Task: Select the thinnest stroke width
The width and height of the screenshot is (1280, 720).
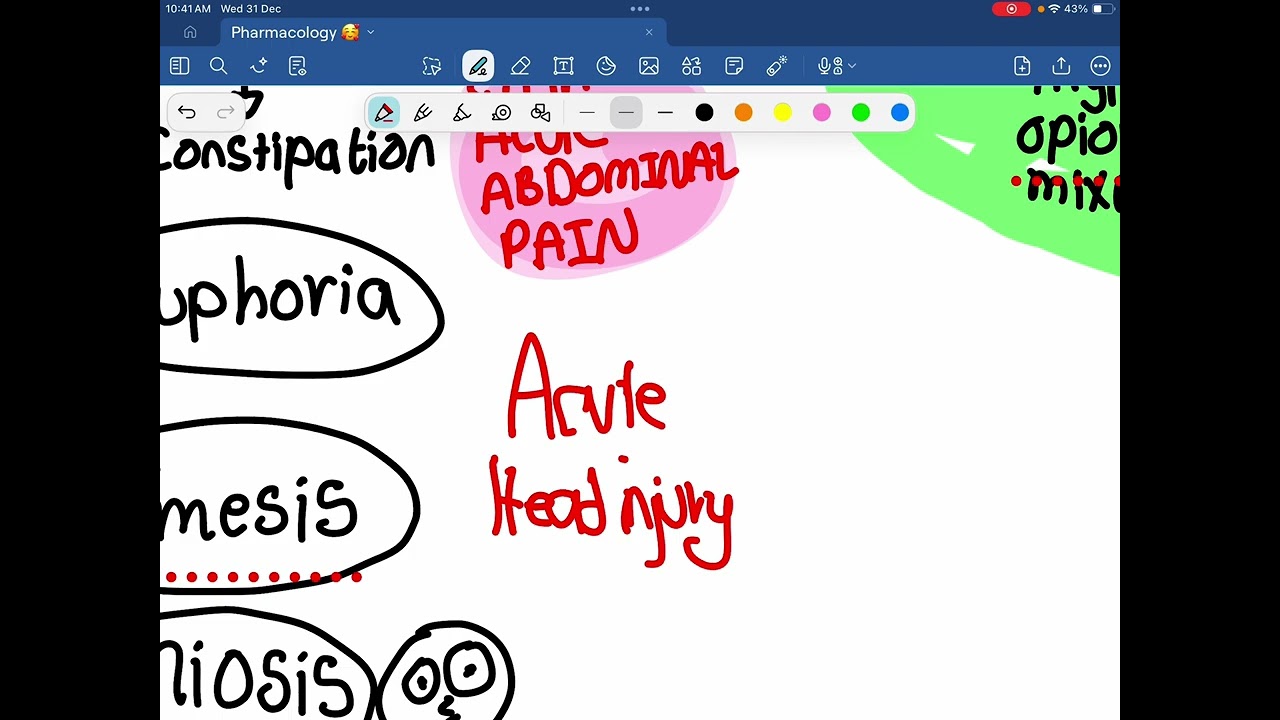Action: pyautogui.click(x=587, y=112)
